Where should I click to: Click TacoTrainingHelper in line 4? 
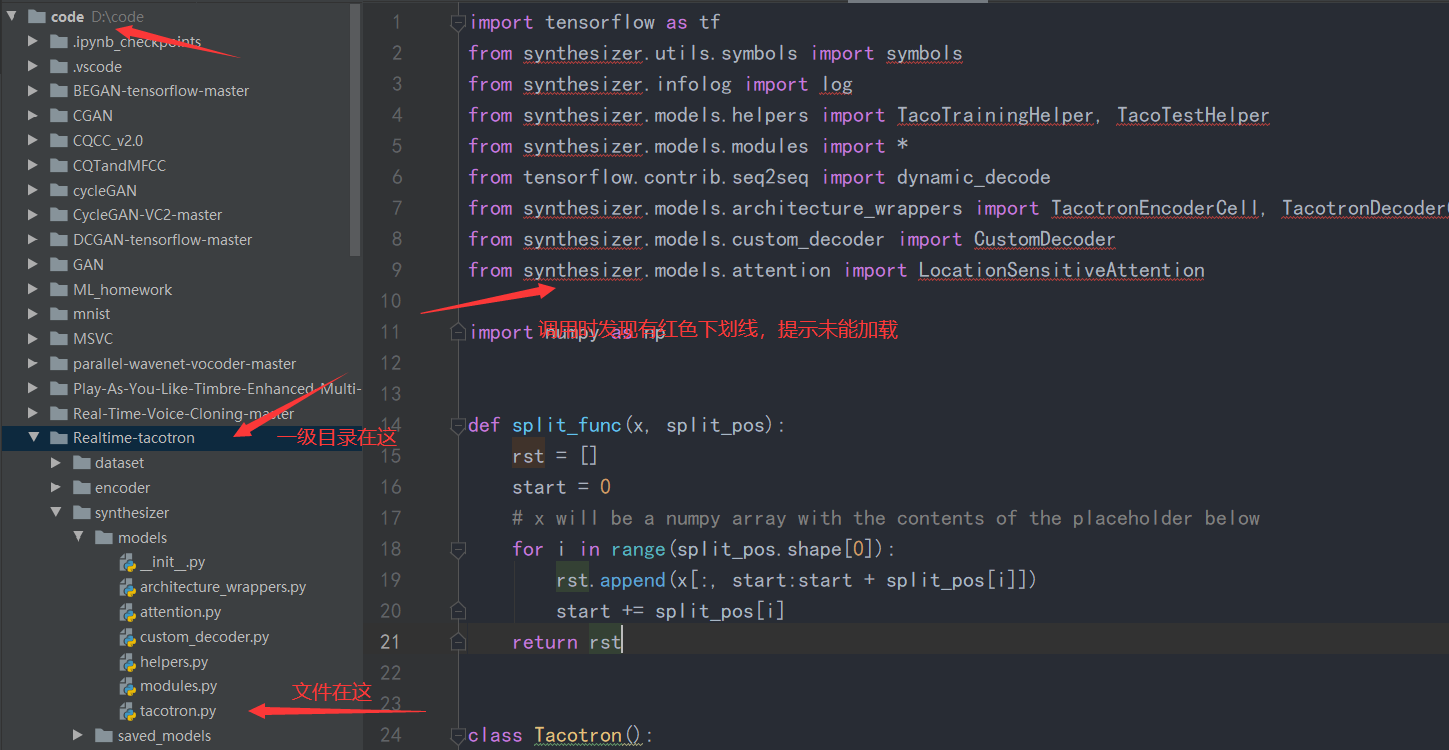click(x=996, y=115)
